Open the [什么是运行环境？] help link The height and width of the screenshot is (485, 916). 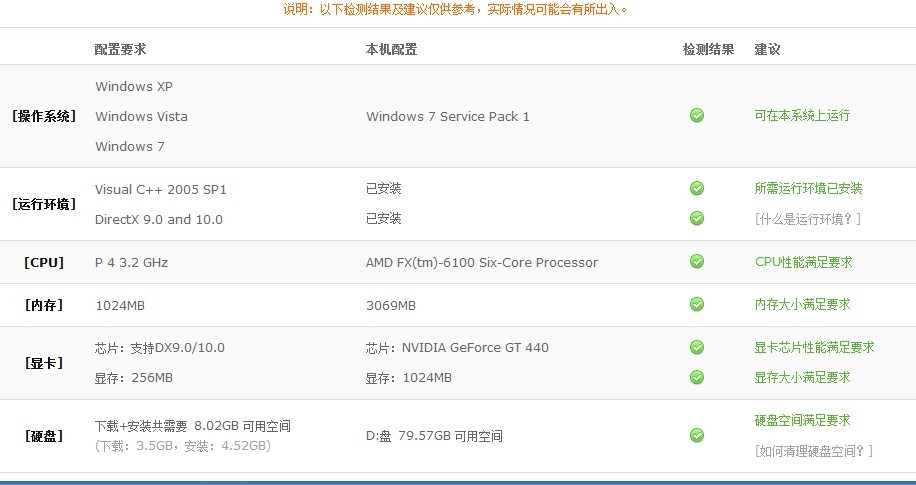[808, 219]
